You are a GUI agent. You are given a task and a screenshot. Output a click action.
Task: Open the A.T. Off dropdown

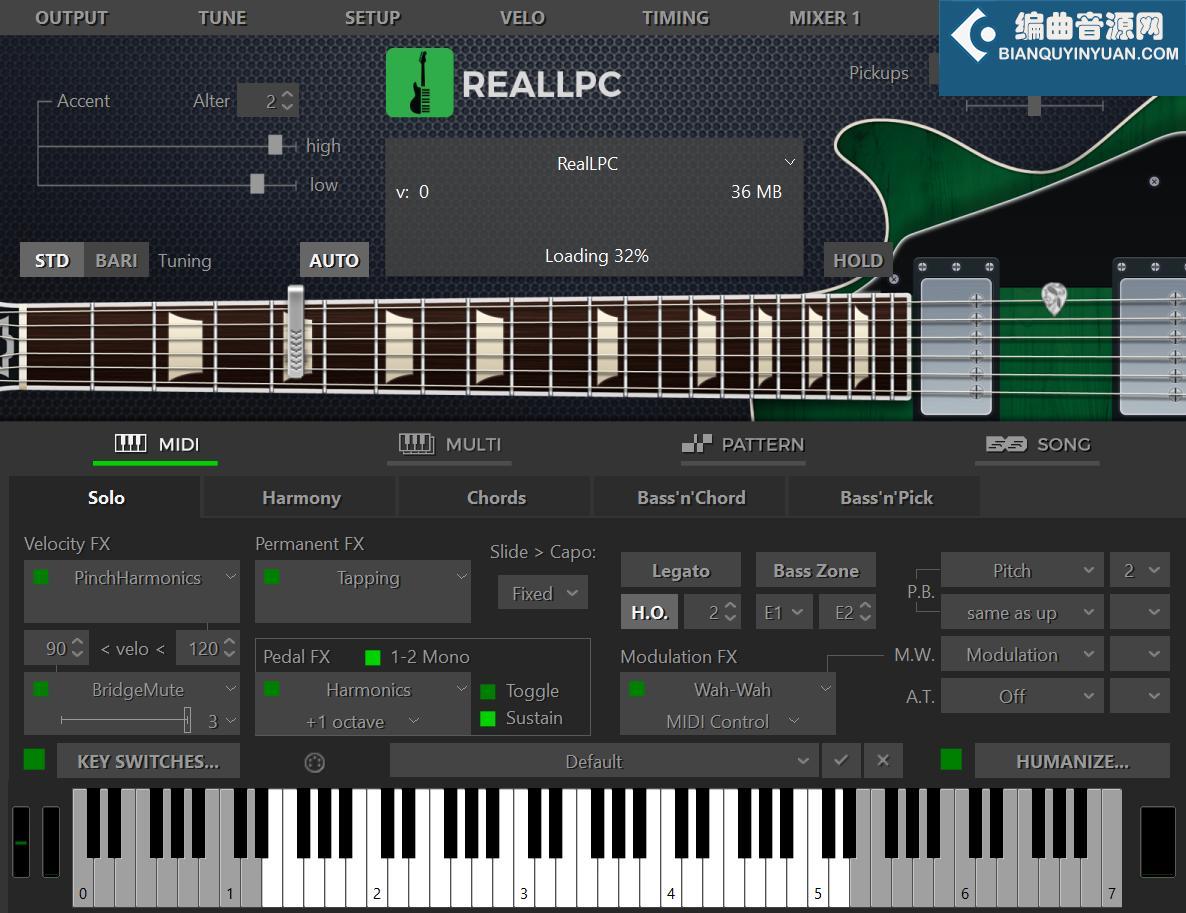click(x=1022, y=696)
